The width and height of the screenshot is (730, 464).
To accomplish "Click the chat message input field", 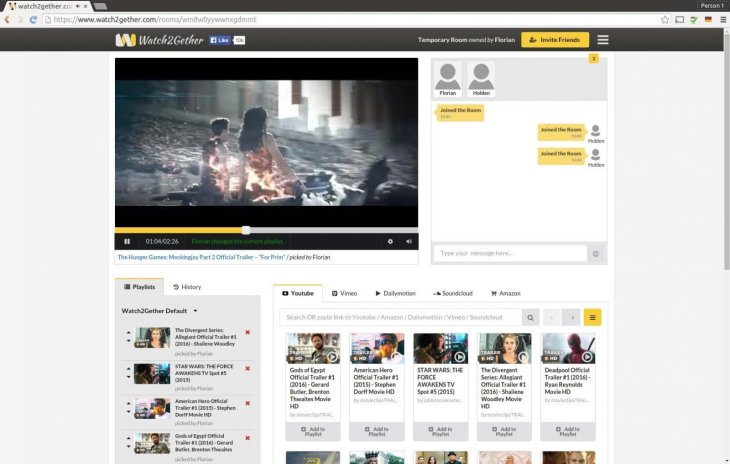I will point(510,253).
